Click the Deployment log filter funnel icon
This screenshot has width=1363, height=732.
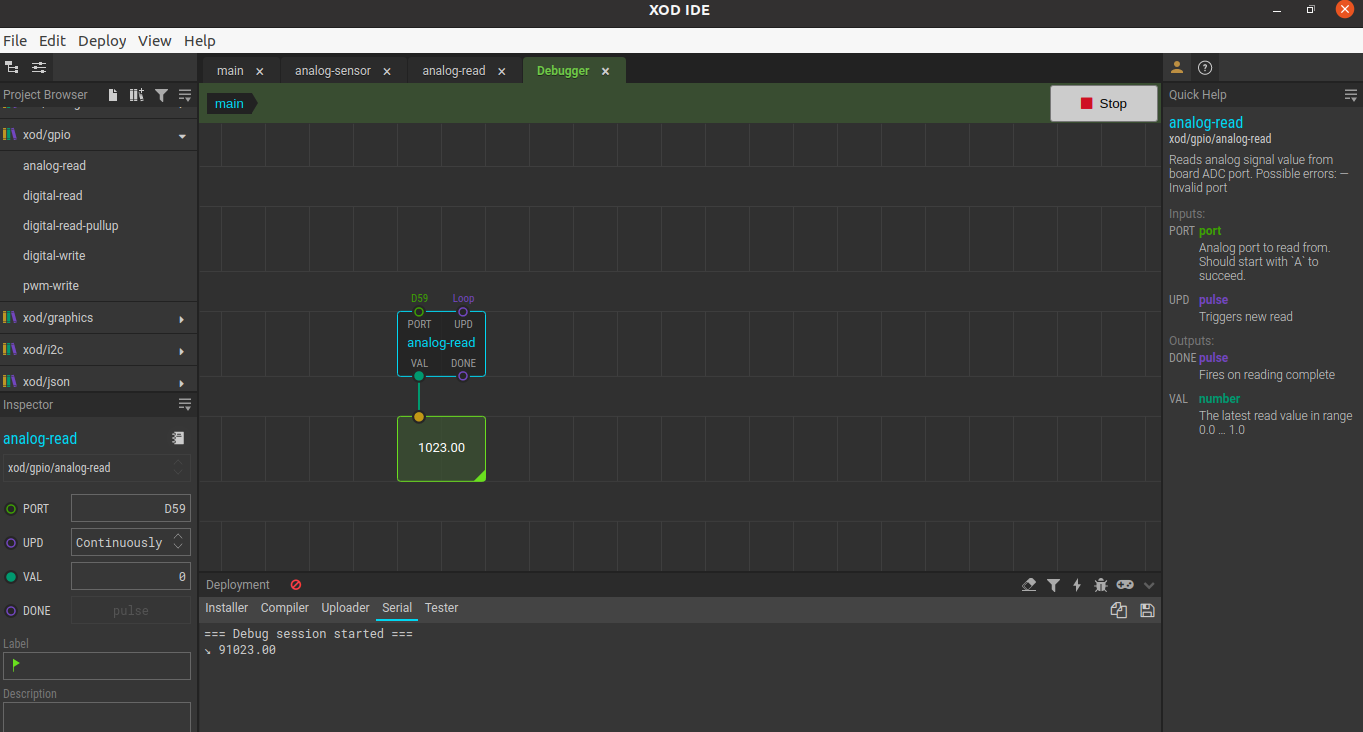[x=1053, y=585]
